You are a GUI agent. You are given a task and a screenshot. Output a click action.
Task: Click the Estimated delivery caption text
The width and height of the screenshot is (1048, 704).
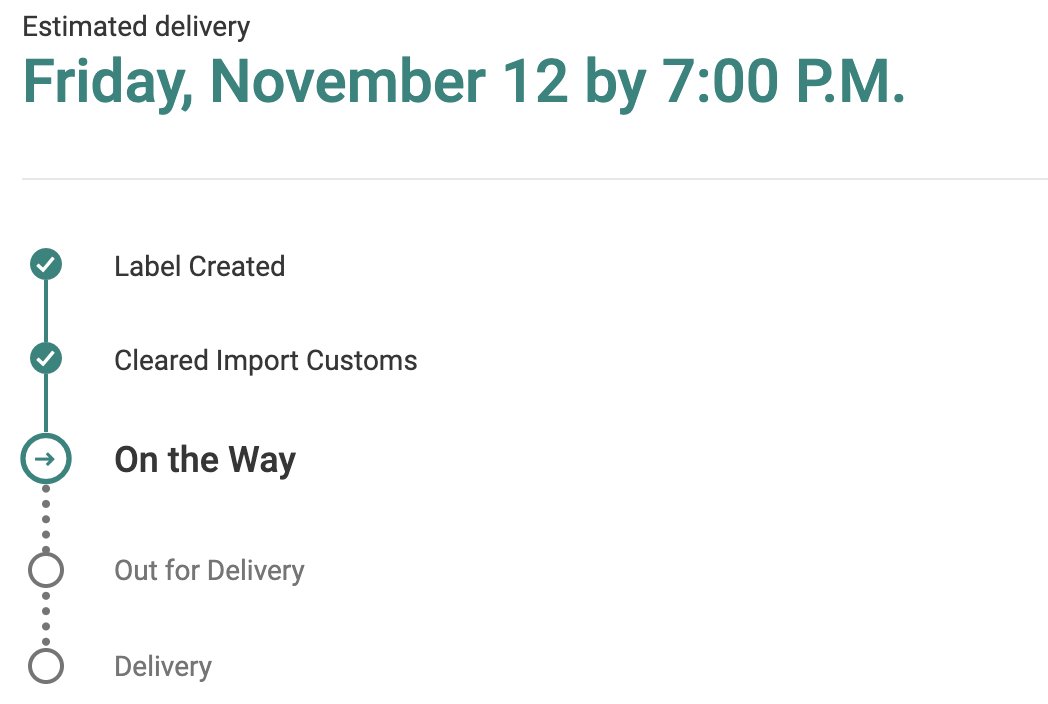click(136, 26)
